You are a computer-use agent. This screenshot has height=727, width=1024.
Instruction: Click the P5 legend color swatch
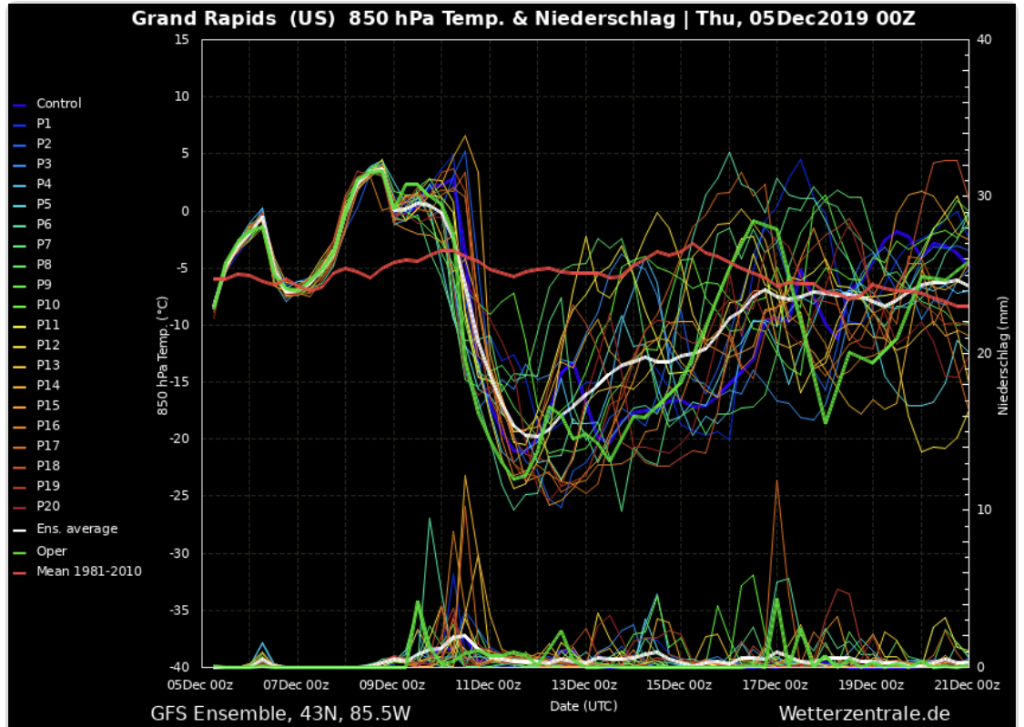pyautogui.click(x=20, y=206)
